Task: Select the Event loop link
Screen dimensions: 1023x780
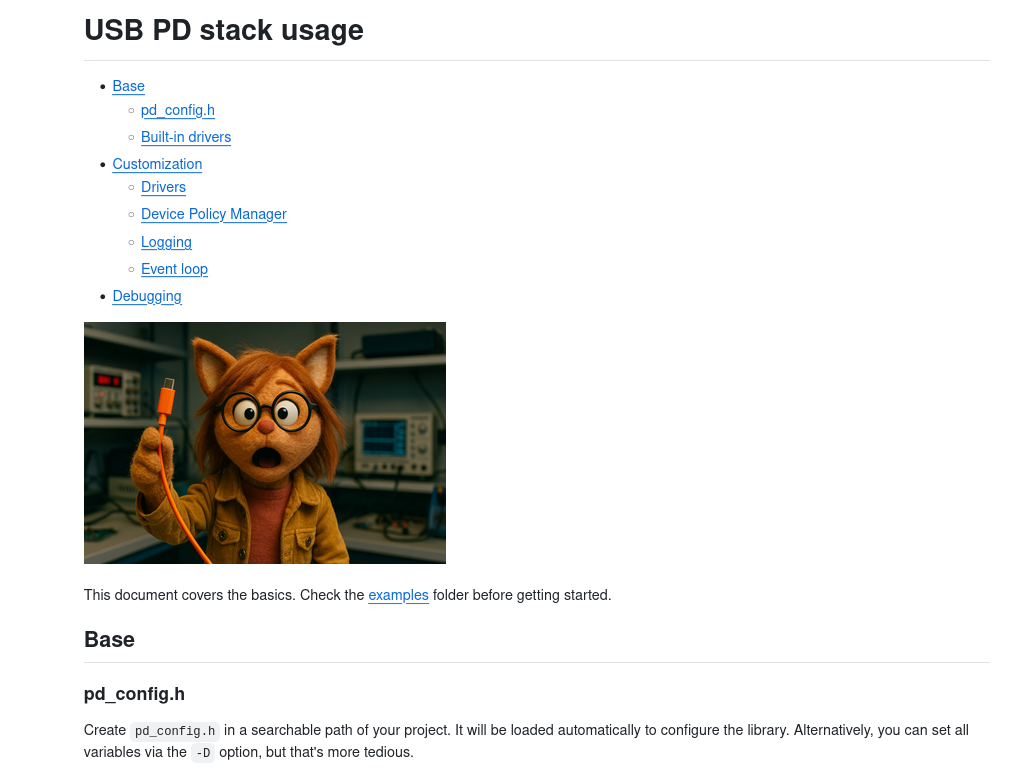Action: click(174, 269)
